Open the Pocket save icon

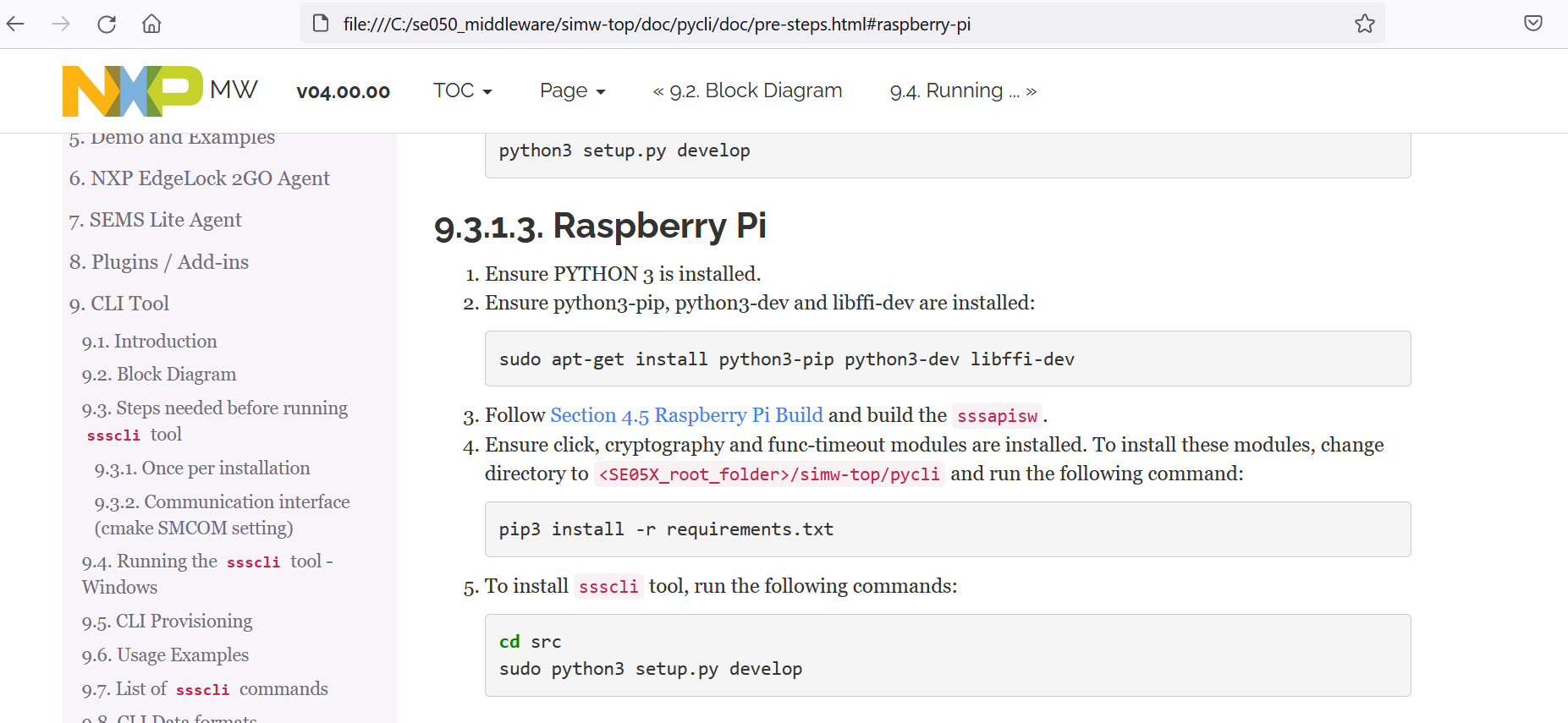pyautogui.click(x=1532, y=24)
